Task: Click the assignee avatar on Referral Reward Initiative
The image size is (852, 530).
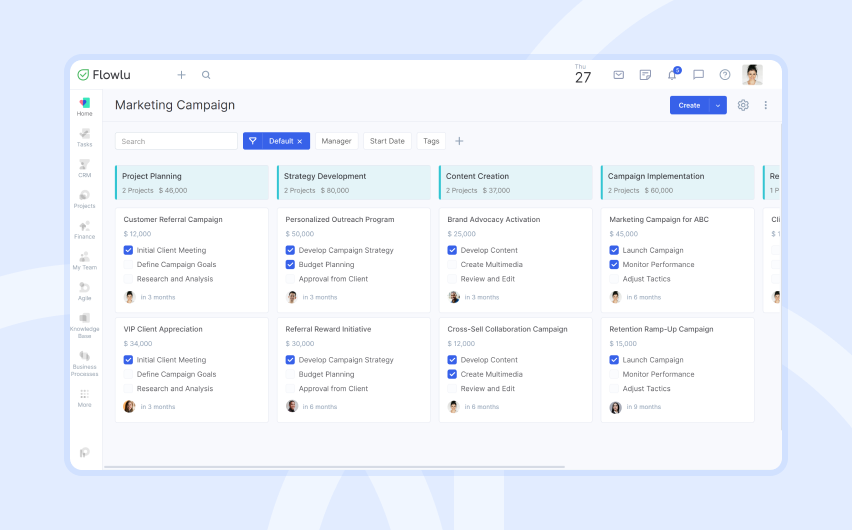Action: (x=292, y=406)
